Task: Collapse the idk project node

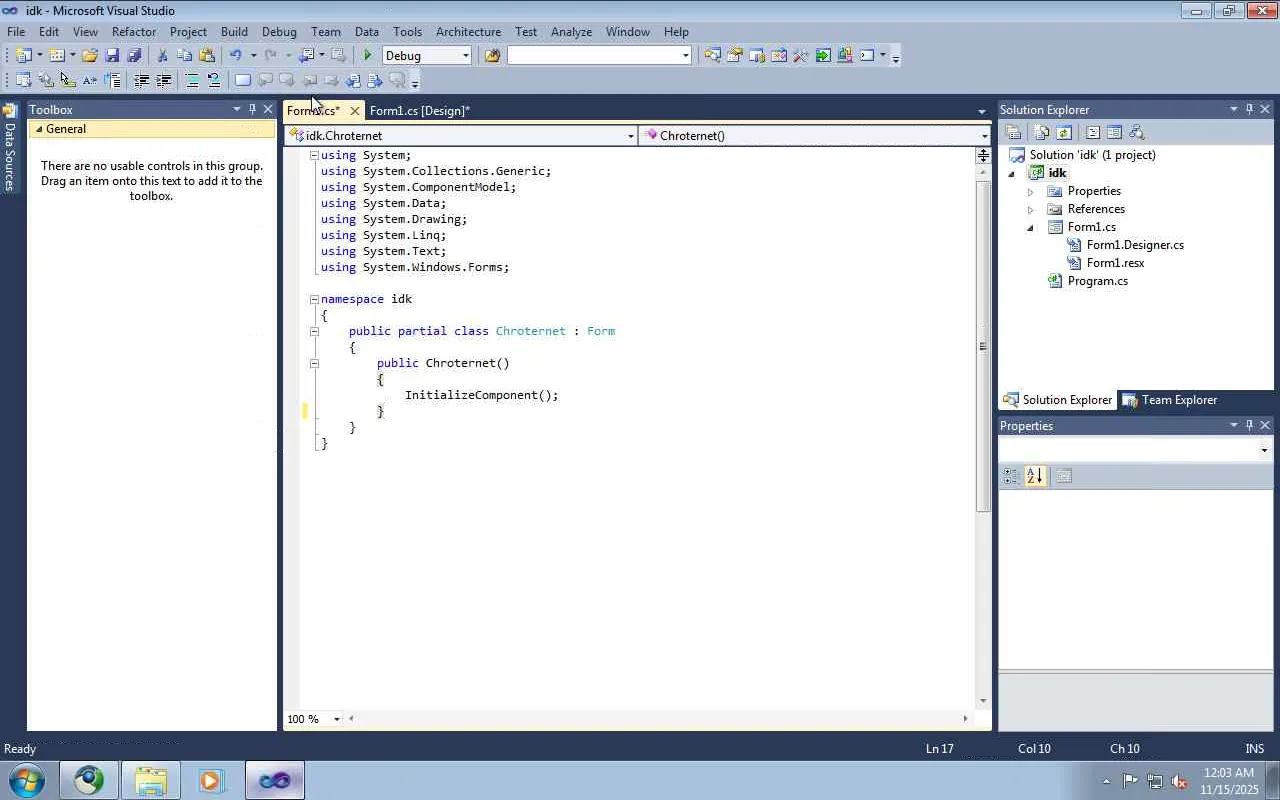Action: click(1012, 173)
